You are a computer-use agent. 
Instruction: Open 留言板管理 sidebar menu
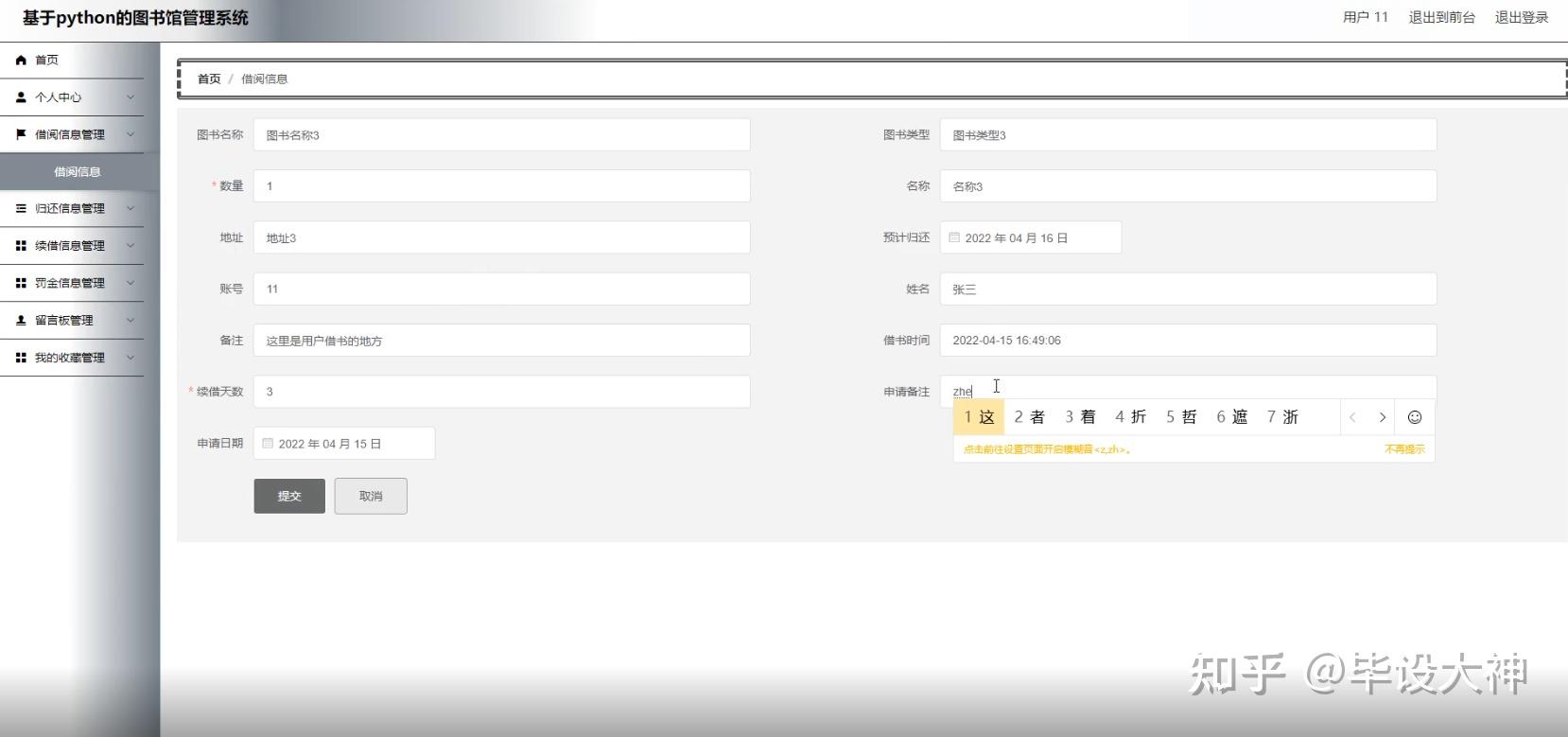[72, 320]
